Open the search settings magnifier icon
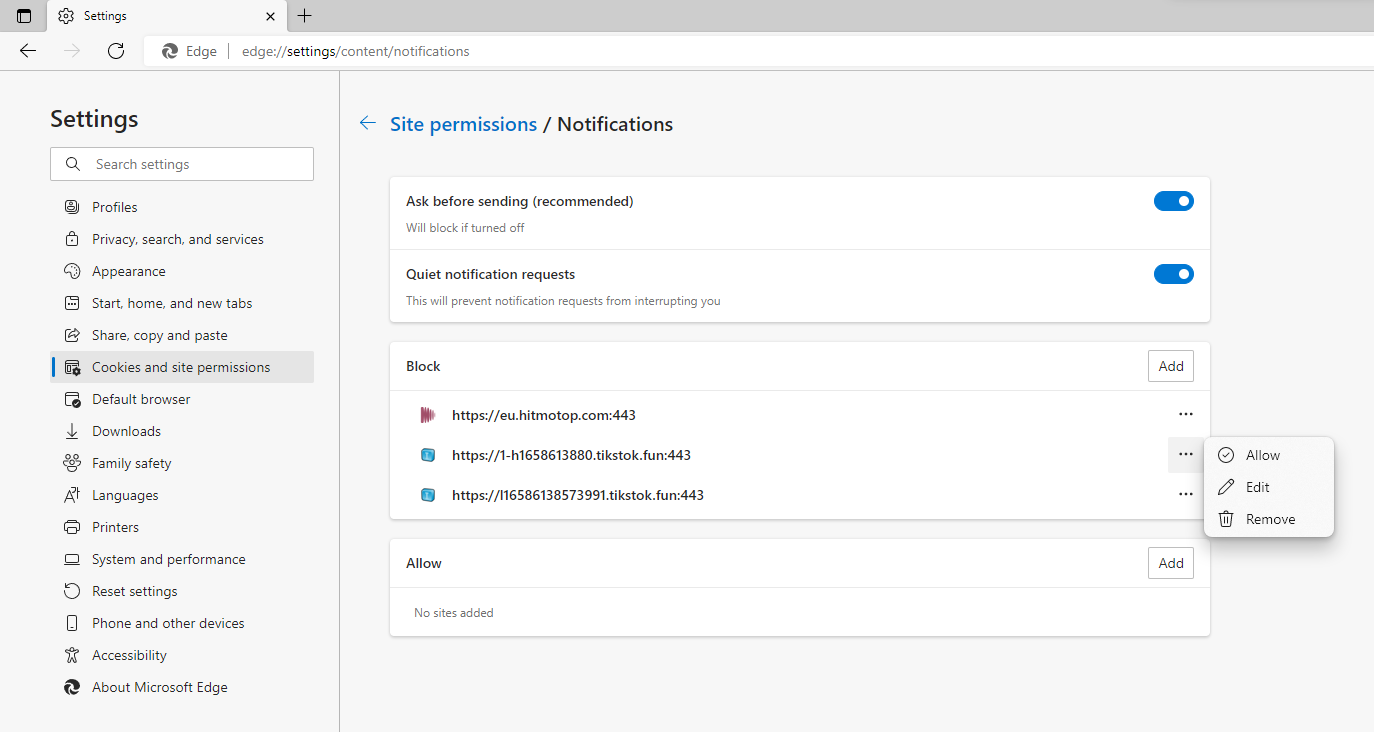This screenshot has height=732, width=1374. pyautogui.click(x=72, y=163)
